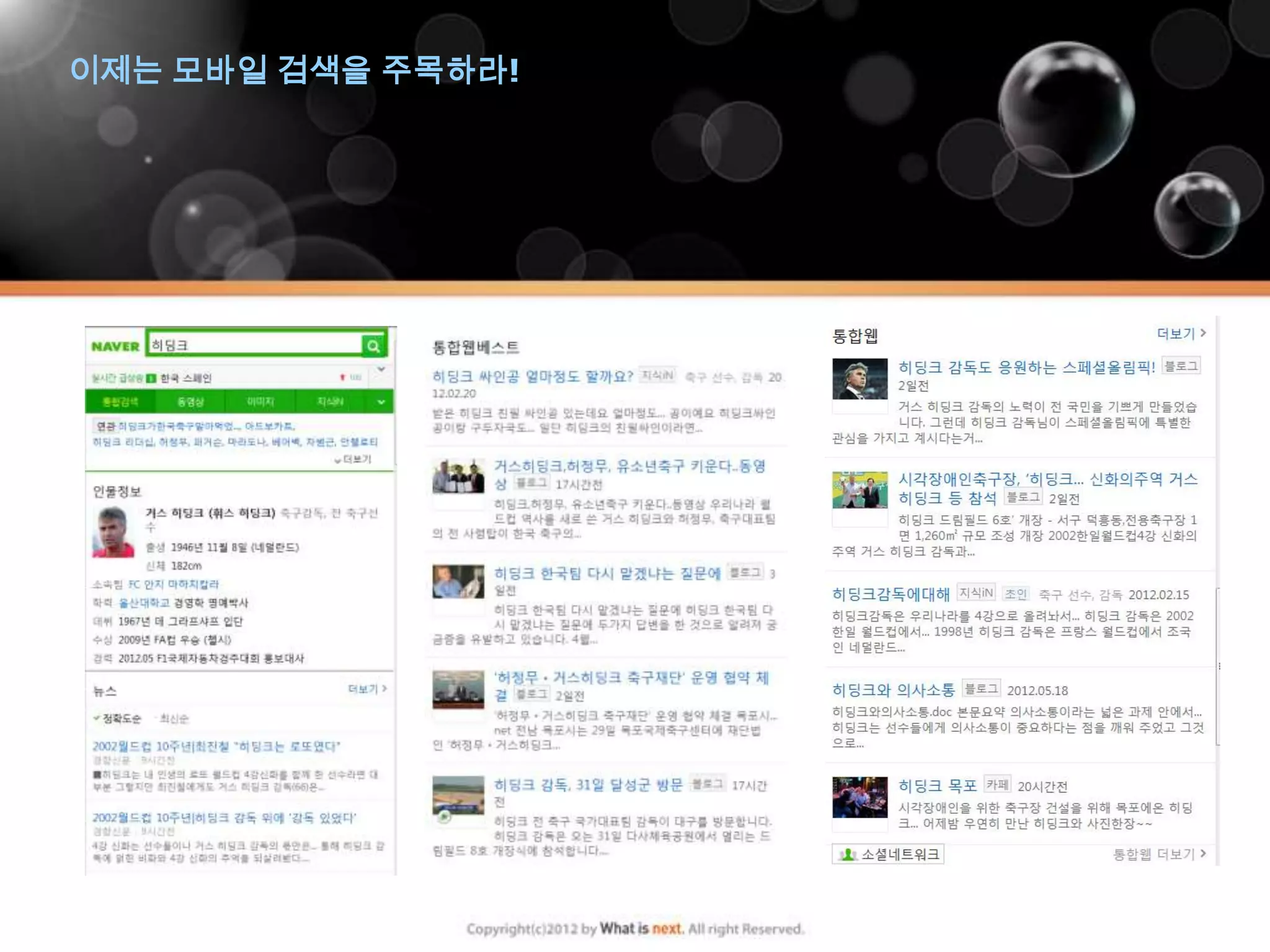The width and height of the screenshot is (1270, 952).
Task: Open 히딩크 싸인공 얼마정도 할까요? result
Action: coord(532,376)
